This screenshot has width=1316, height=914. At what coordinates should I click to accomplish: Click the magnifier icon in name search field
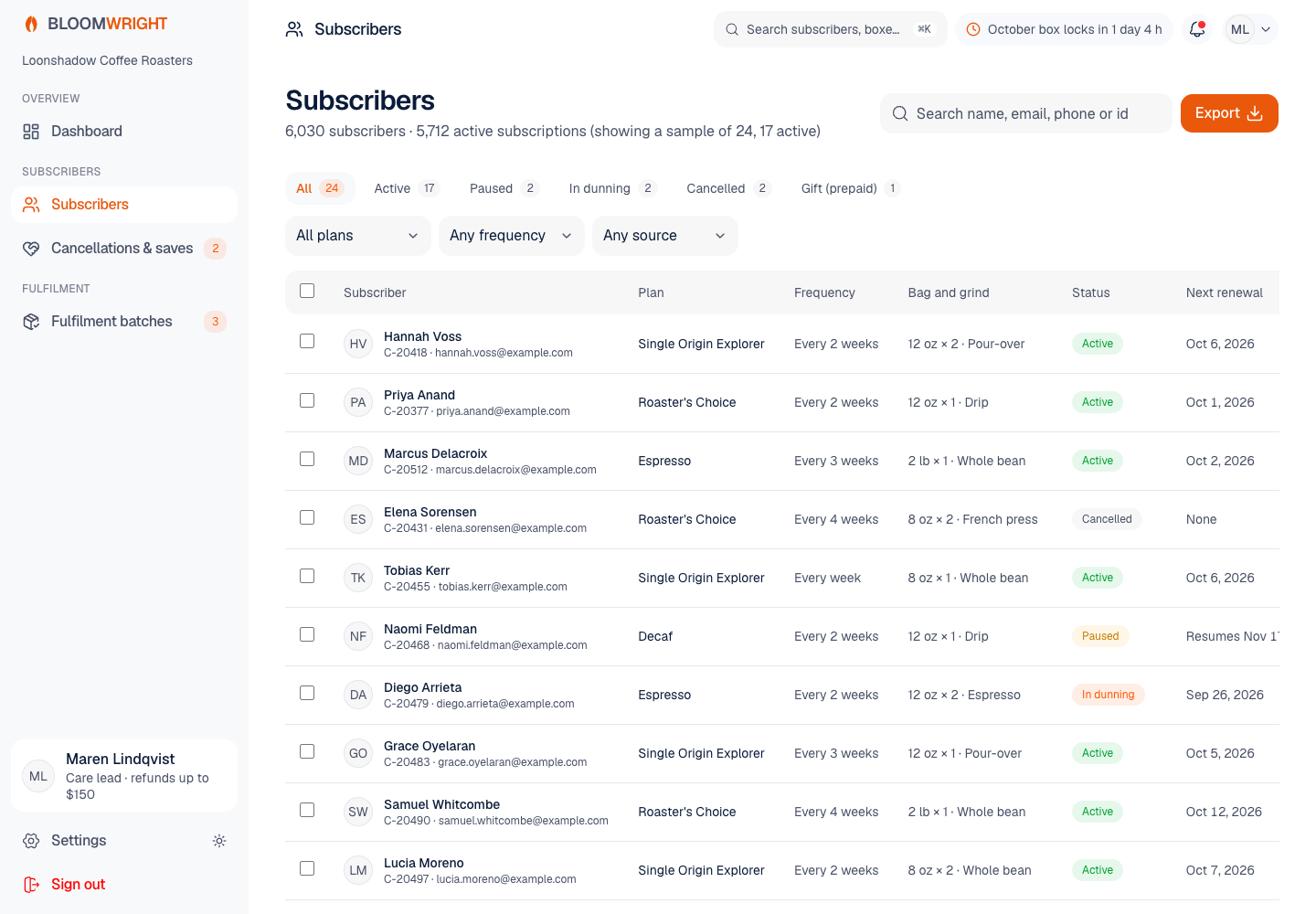coord(900,113)
